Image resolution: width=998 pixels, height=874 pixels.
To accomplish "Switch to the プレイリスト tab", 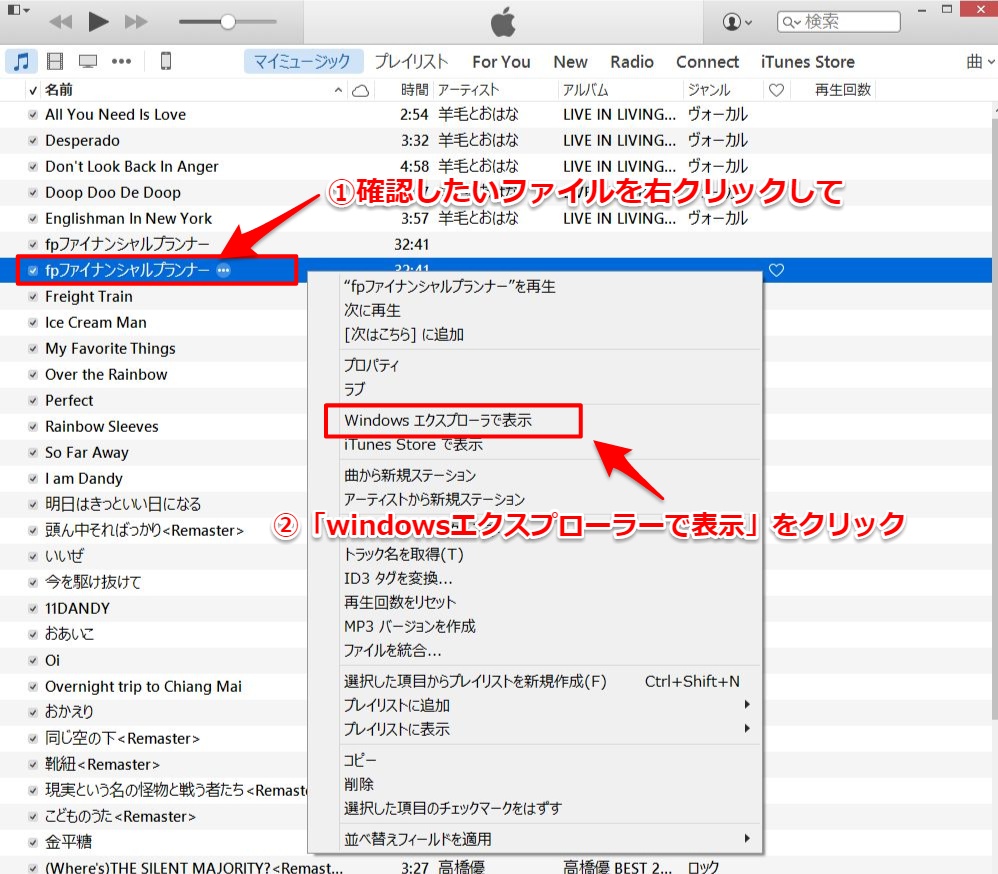I will 411,62.
